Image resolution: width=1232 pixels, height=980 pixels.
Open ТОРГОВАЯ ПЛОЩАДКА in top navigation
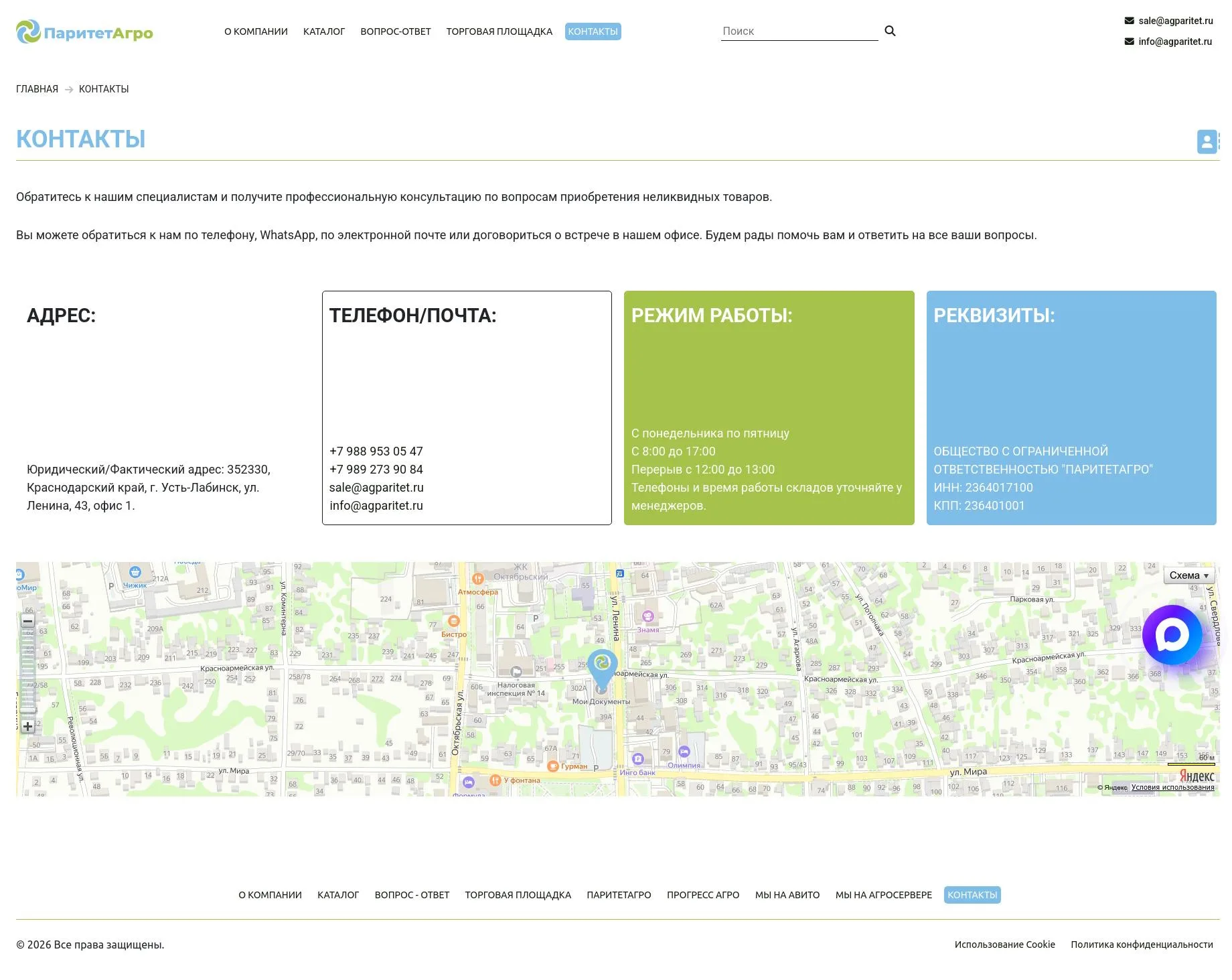click(x=499, y=31)
